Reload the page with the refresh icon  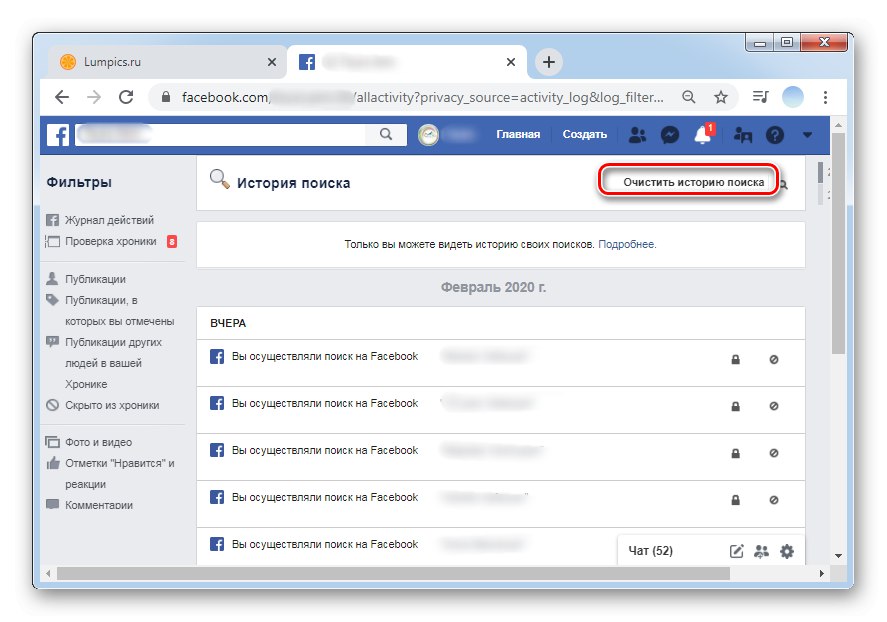(x=126, y=97)
